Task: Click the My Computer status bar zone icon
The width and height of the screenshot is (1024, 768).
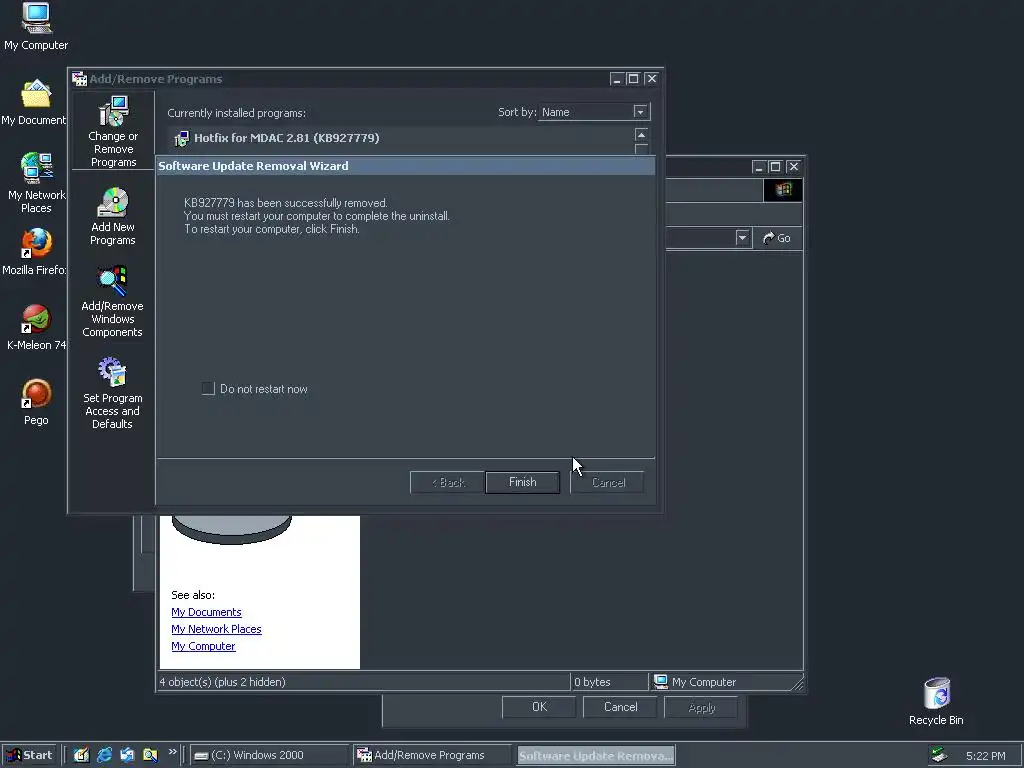Action: click(x=661, y=682)
